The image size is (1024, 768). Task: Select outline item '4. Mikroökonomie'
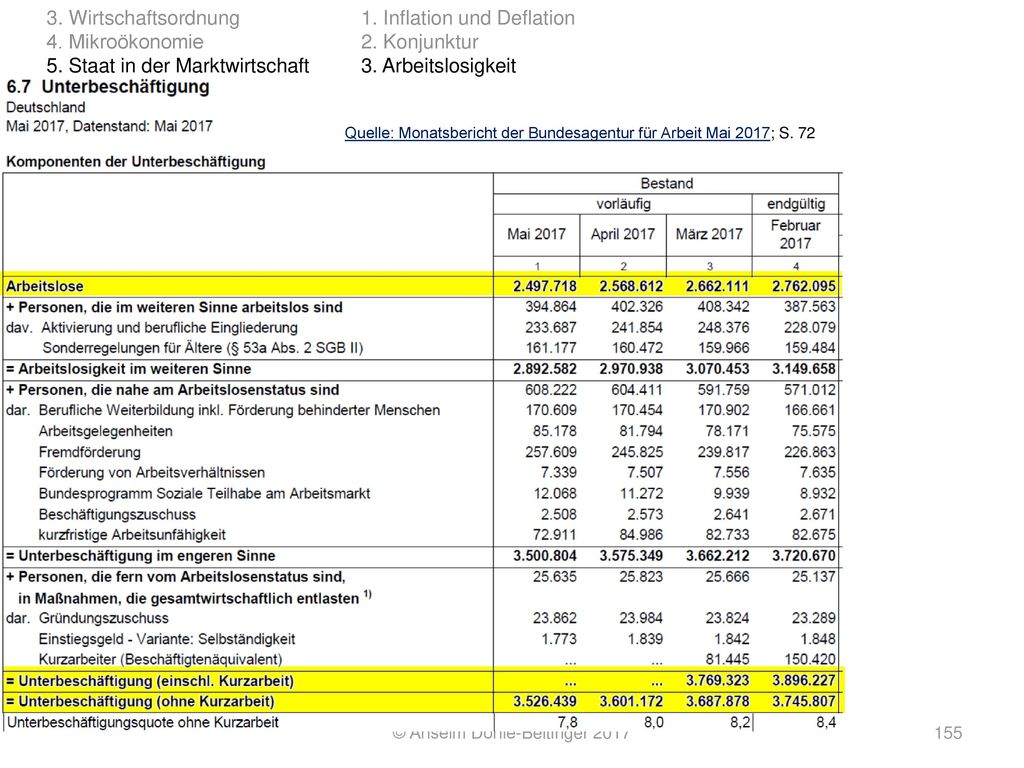click(125, 42)
